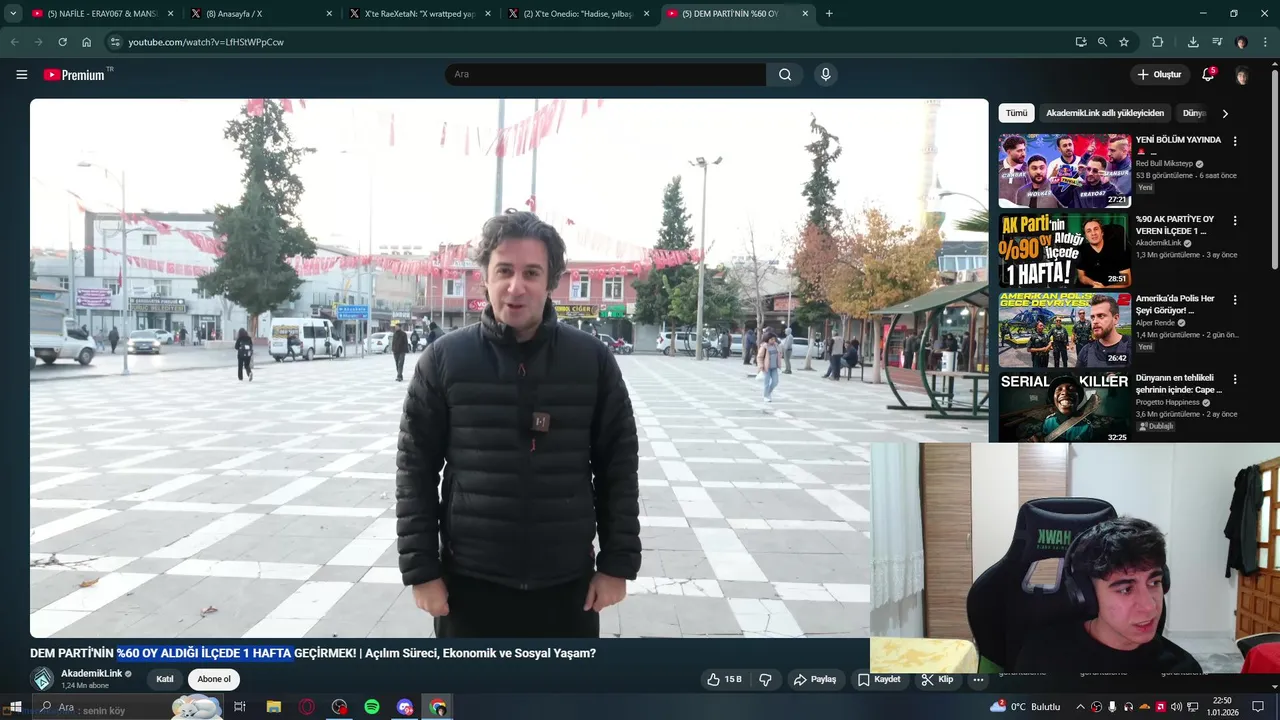Open more actions three-dot menu under video

978,679
